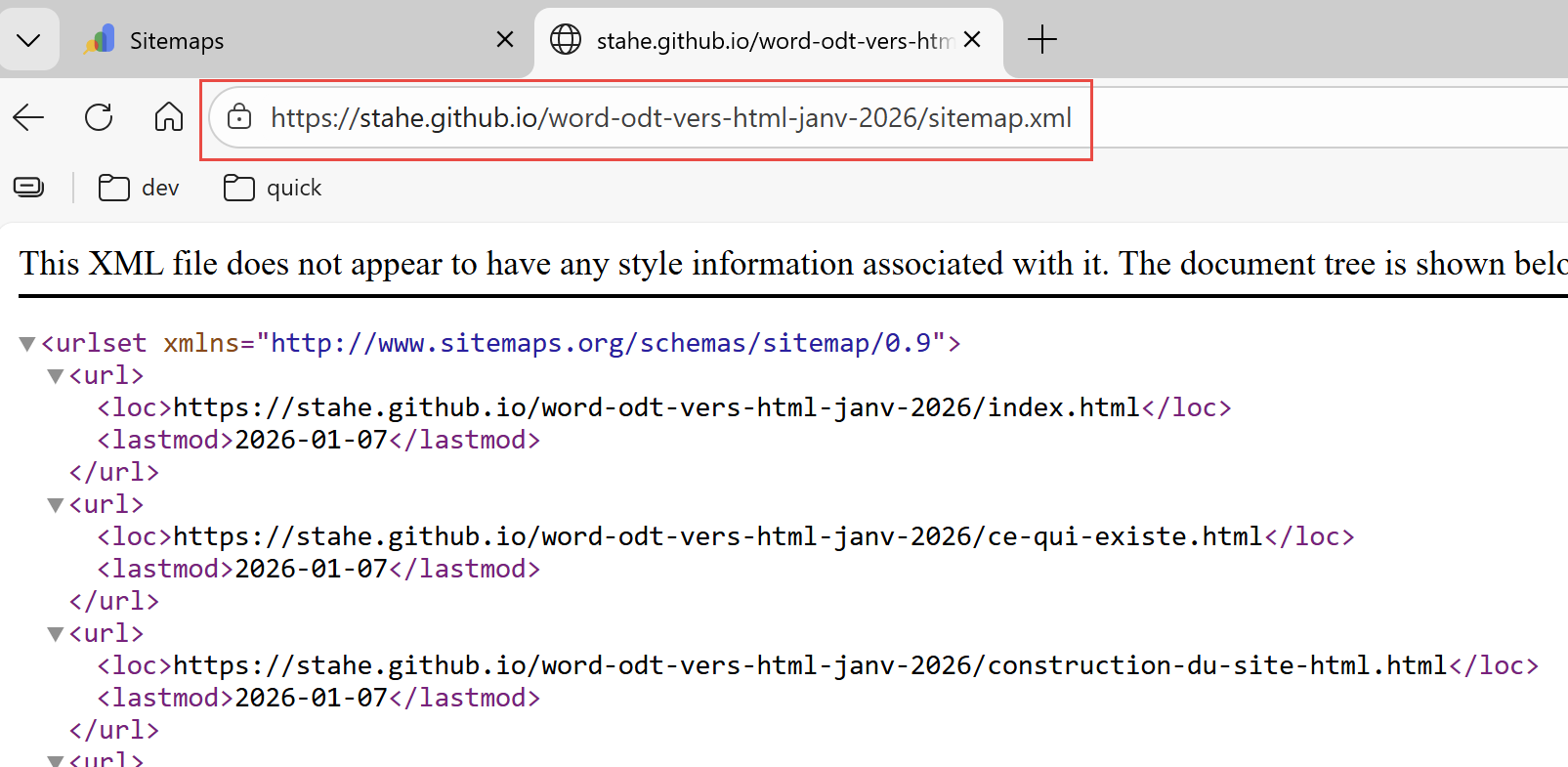Viewport: 1568px width, 767px height.
Task: Click the index.html loc URL text
Action: [x=657, y=407]
